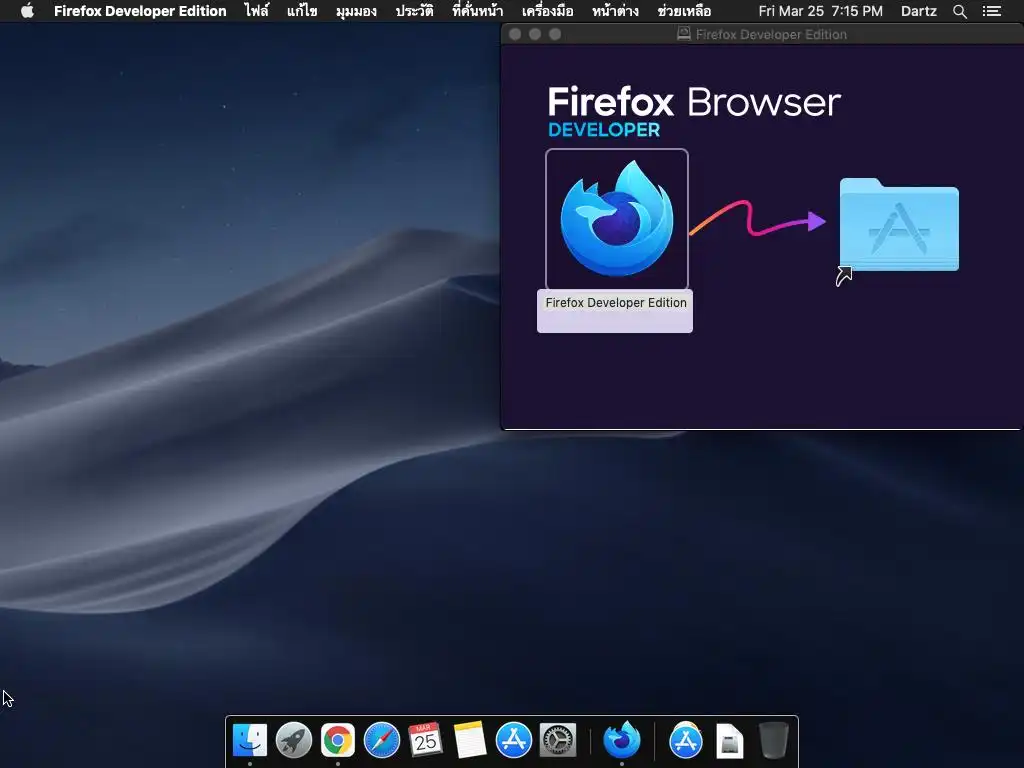
Task: Open Finder in the Dock
Action: (249, 740)
